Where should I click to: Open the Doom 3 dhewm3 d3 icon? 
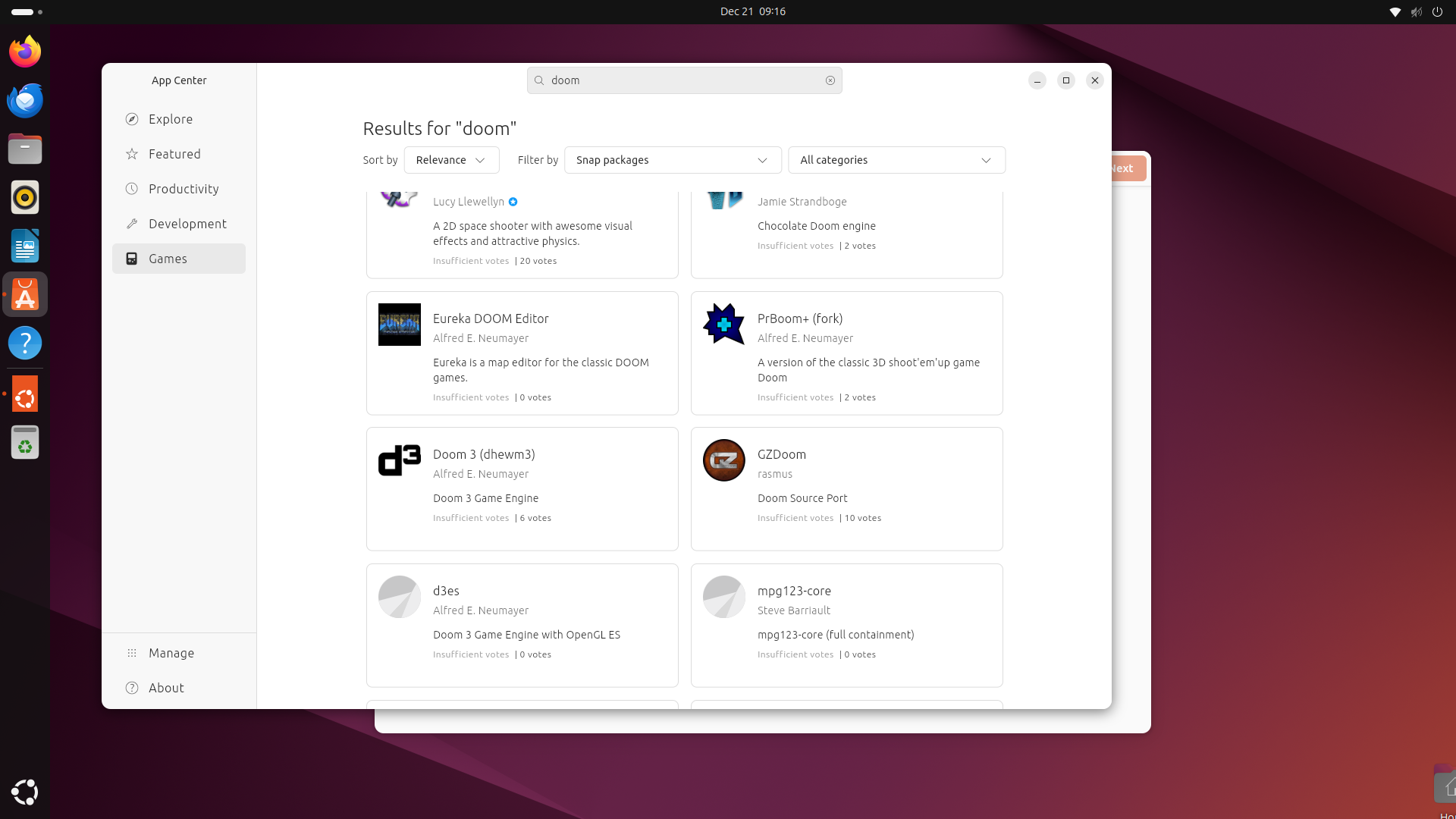399,460
